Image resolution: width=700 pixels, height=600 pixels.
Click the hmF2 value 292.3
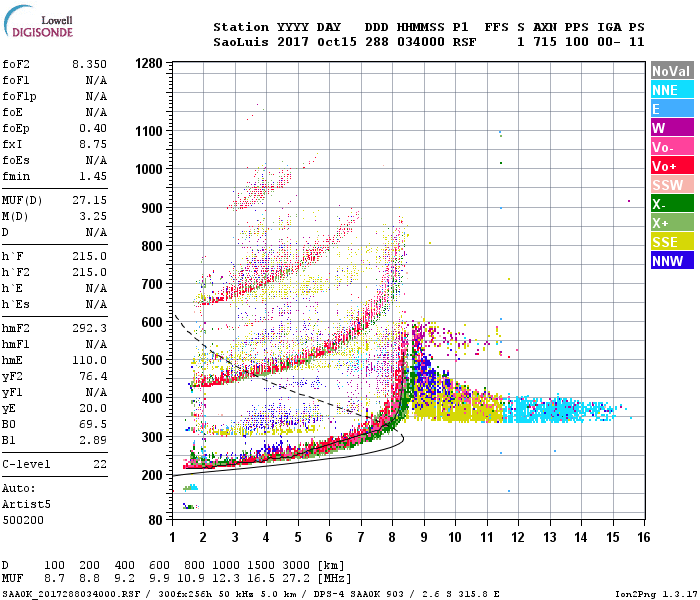pyautogui.click(x=89, y=328)
